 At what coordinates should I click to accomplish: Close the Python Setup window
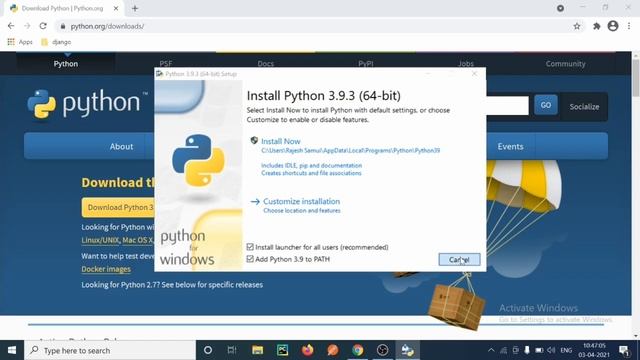(x=474, y=74)
